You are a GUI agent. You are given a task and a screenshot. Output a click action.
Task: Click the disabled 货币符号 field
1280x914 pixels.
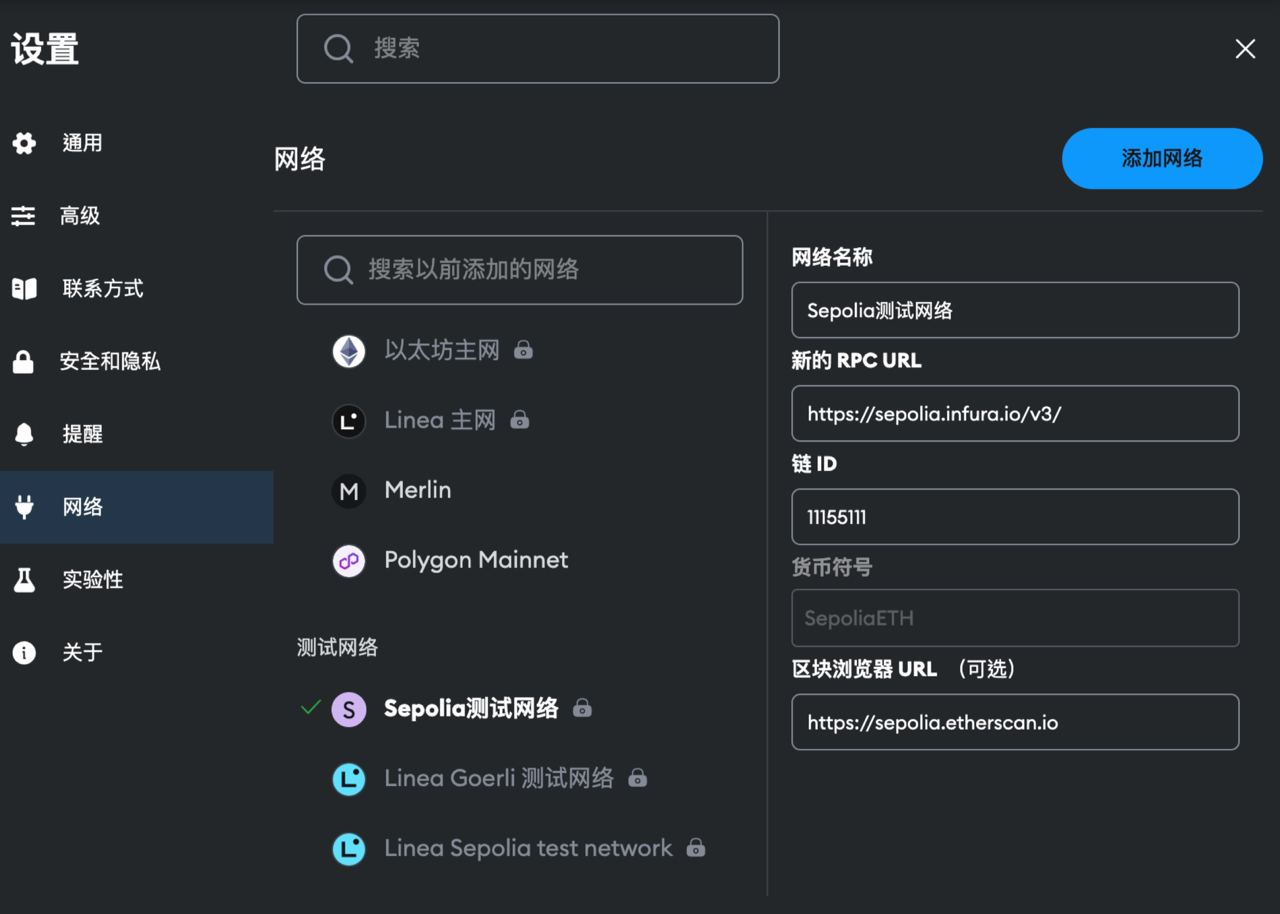point(1015,618)
